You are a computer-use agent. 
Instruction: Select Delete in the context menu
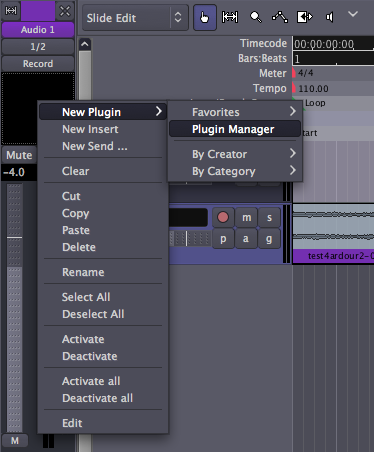coord(103,247)
